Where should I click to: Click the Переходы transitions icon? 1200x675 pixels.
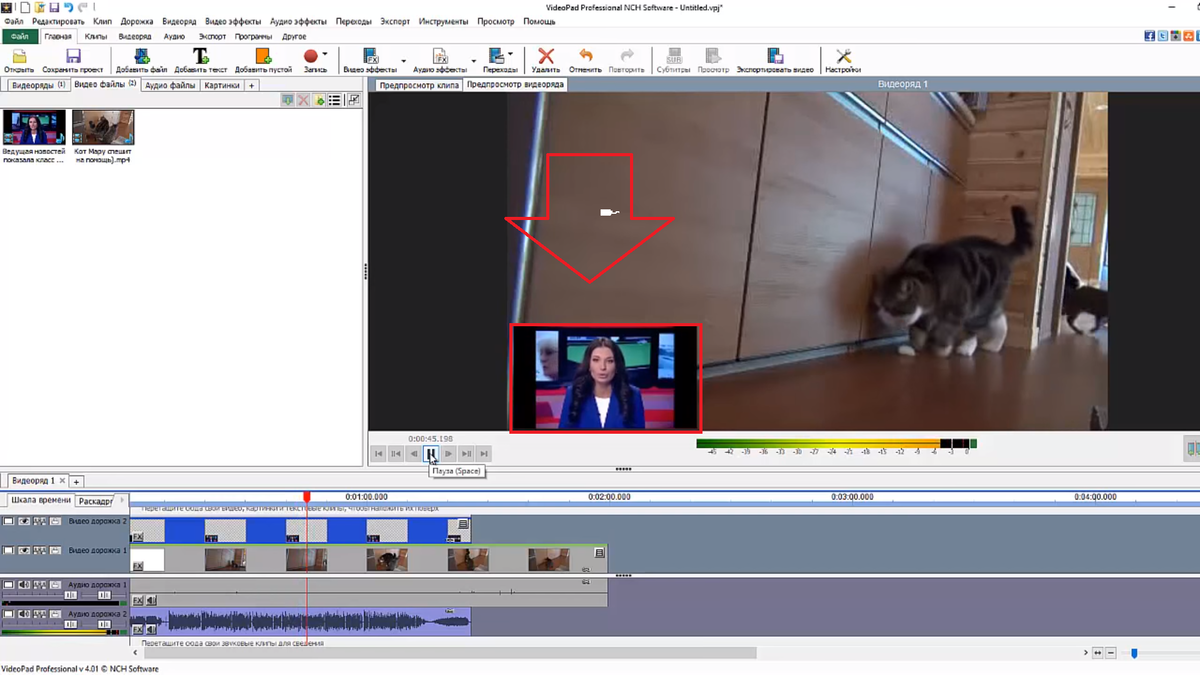click(497, 57)
